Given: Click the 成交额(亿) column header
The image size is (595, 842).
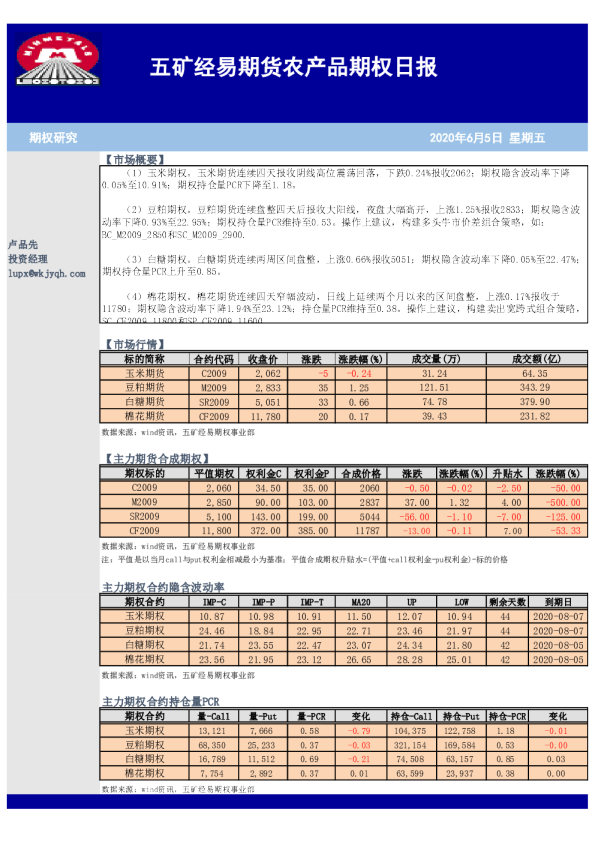Looking at the screenshot, I should 536,359.
